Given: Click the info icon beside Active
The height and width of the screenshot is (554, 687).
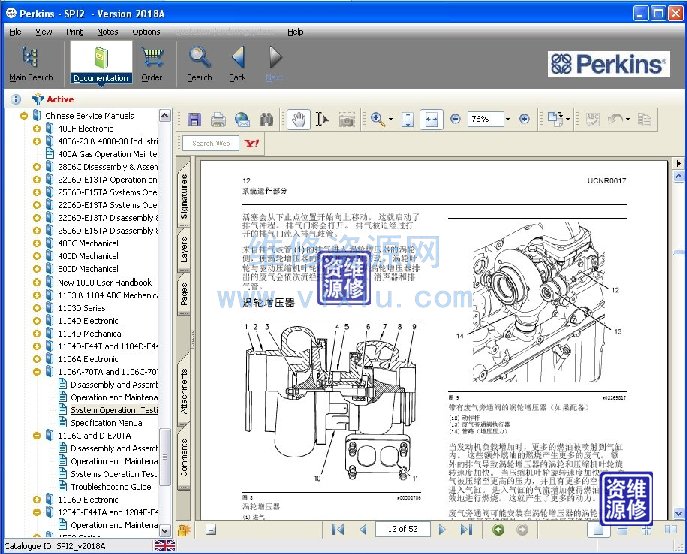Looking at the screenshot, I should click(x=16, y=99).
